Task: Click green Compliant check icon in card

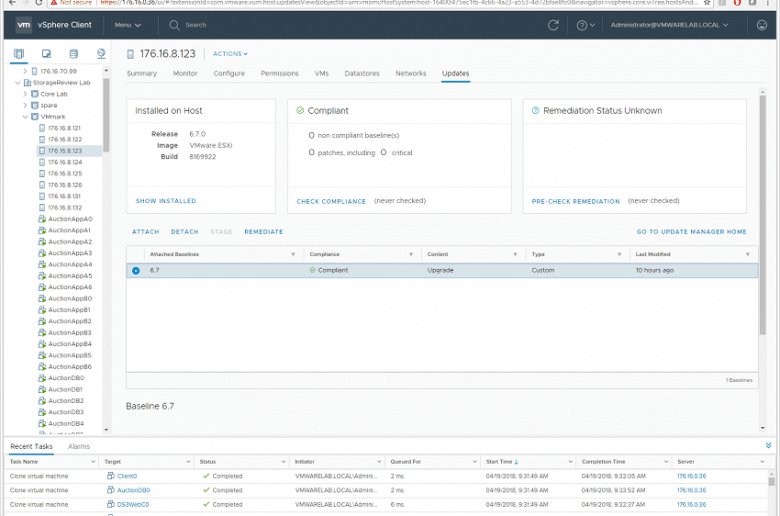Action: tap(300, 110)
